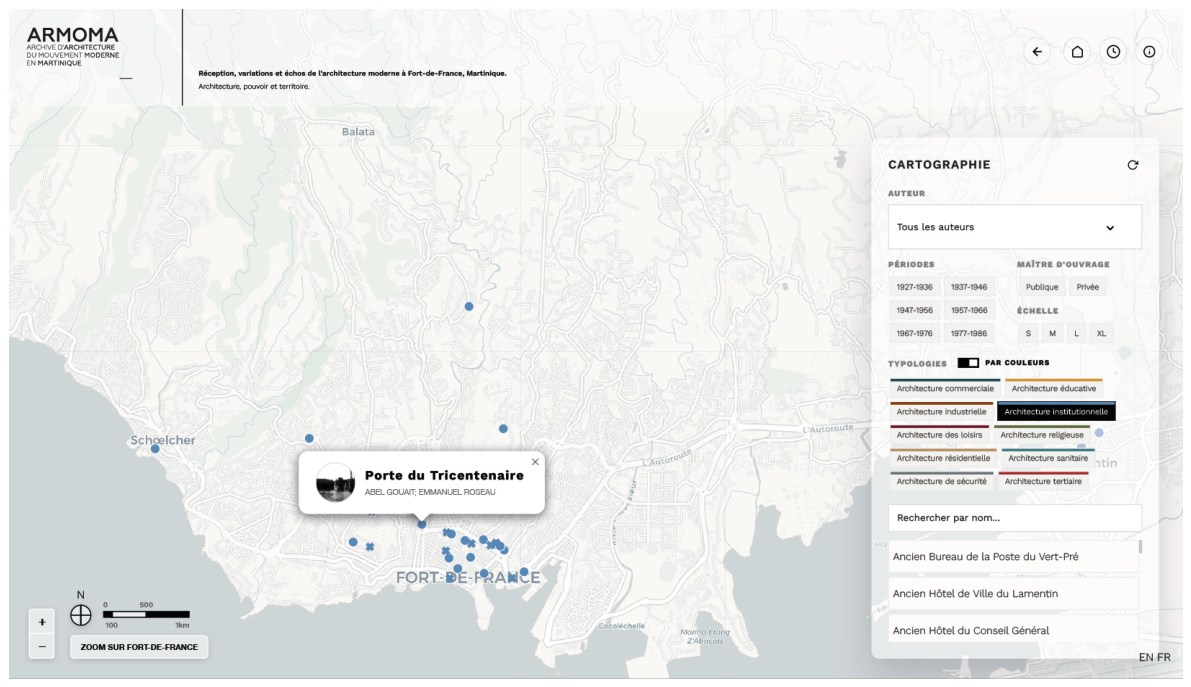
Task: Show the info icon panel
Action: pyautogui.click(x=1149, y=52)
